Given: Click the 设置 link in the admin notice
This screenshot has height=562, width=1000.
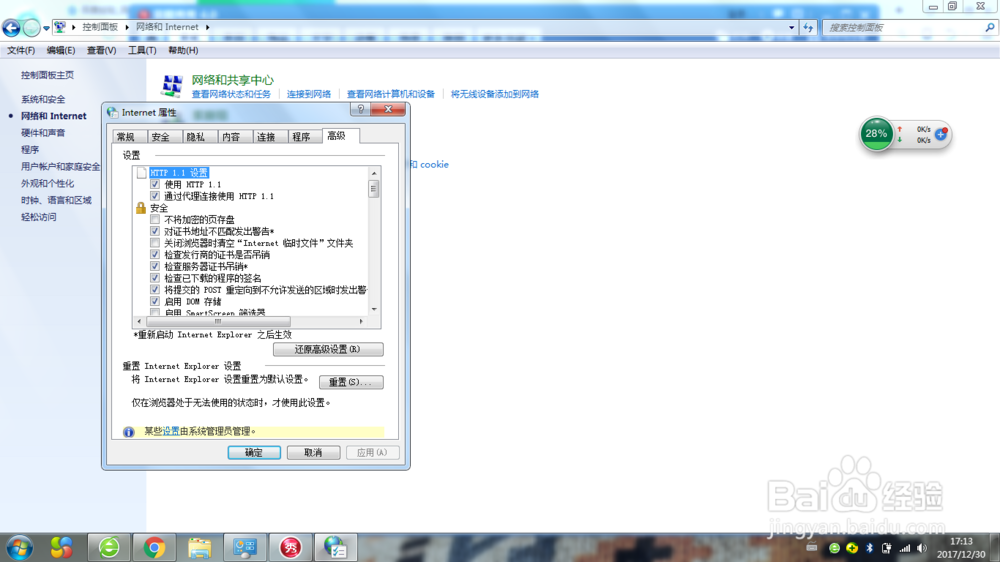Looking at the screenshot, I should [171, 432].
